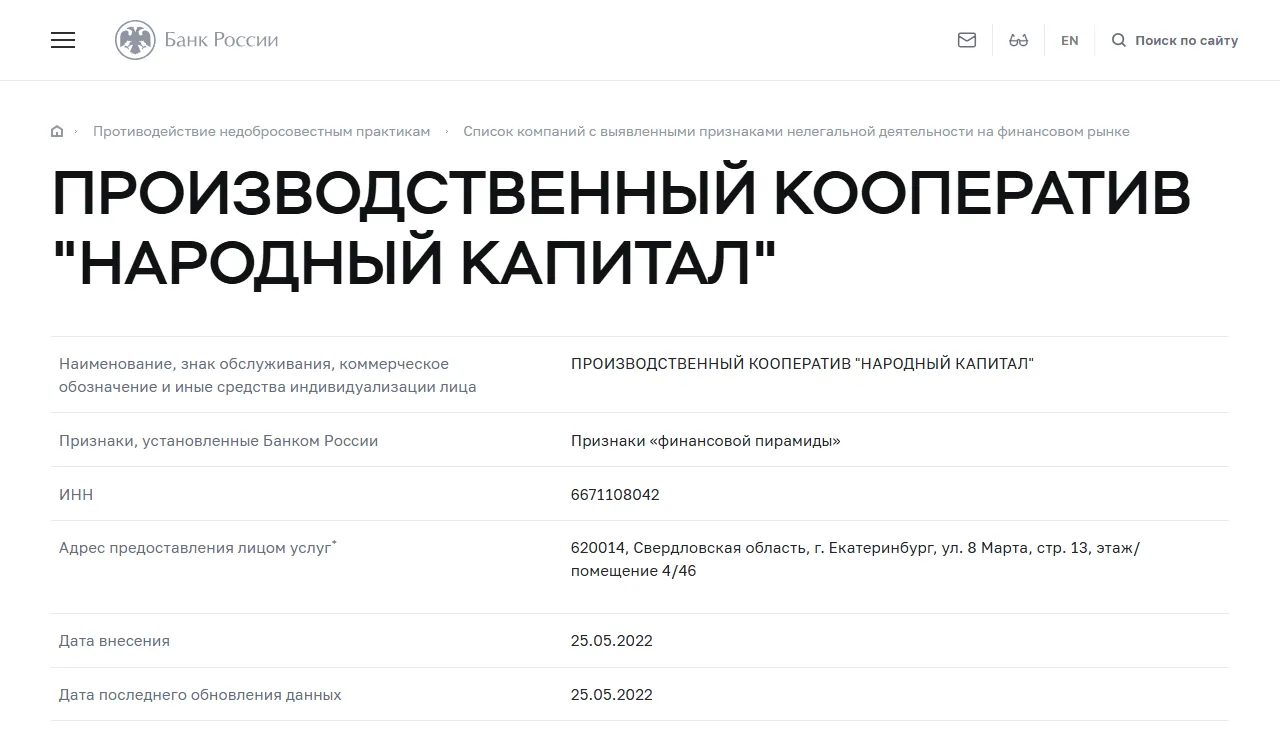Open the envelope contact icon
1280x750 pixels.
(967, 40)
